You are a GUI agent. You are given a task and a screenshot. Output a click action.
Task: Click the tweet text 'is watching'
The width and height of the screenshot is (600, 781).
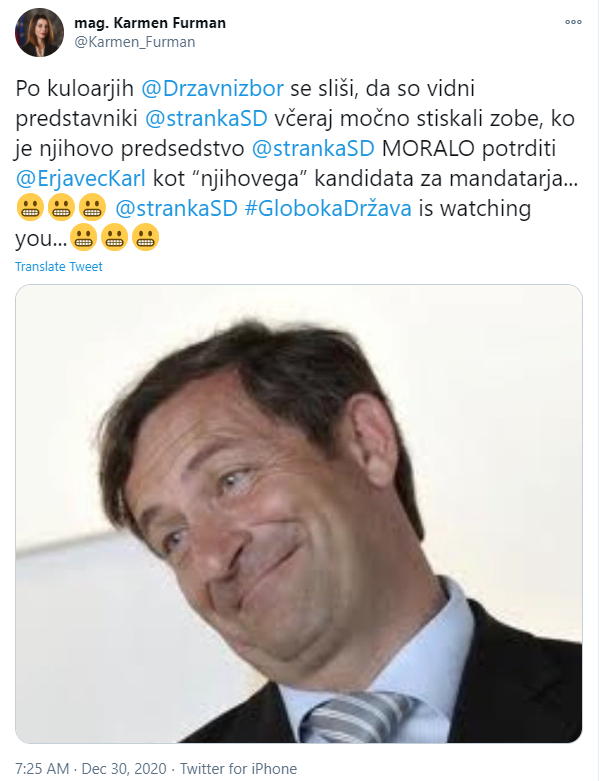[475, 208]
